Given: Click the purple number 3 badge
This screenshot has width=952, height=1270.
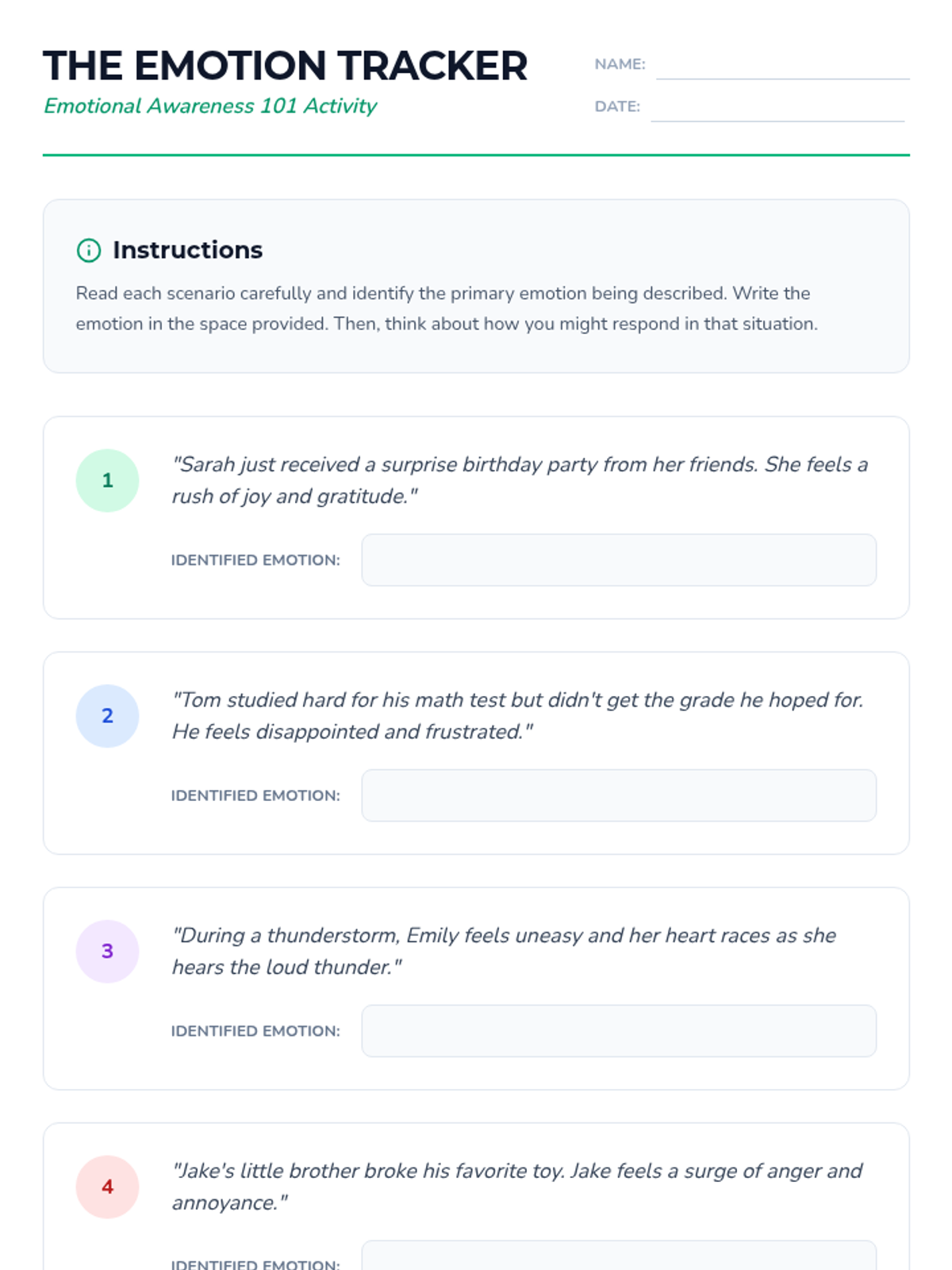Looking at the screenshot, I should click(x=107, y=951).
